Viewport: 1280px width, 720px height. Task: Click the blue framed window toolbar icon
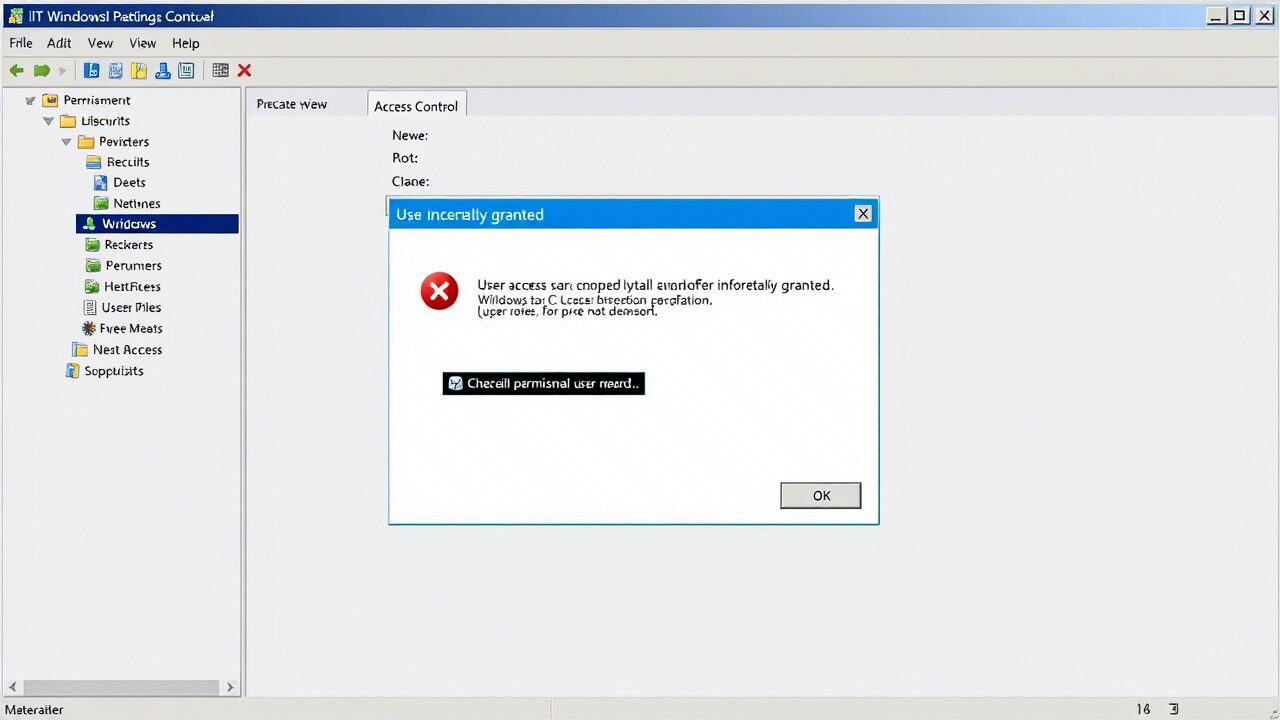[x=186, y=71]
